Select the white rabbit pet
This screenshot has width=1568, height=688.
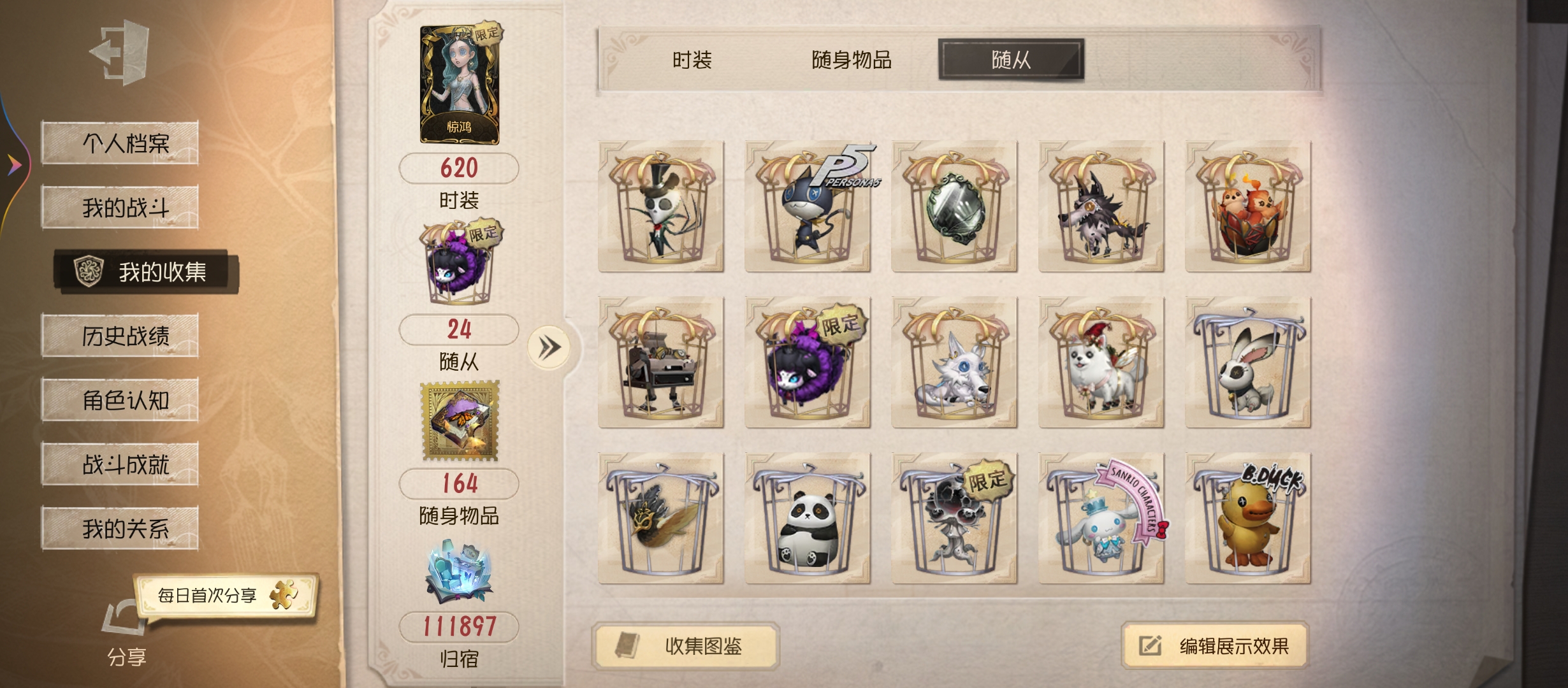1248,362
